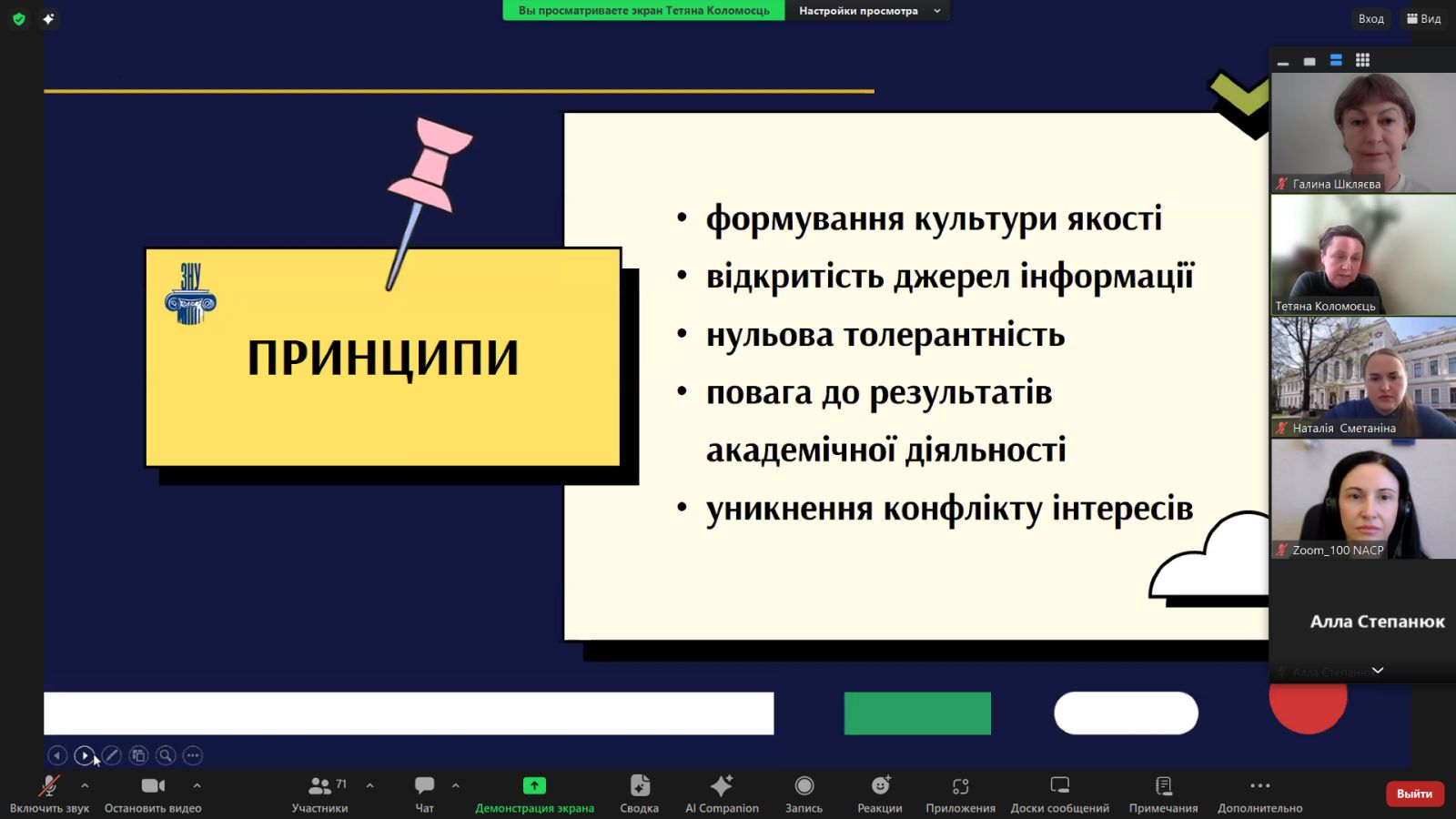Open the Дополнительно more menu

[1259, 794]
